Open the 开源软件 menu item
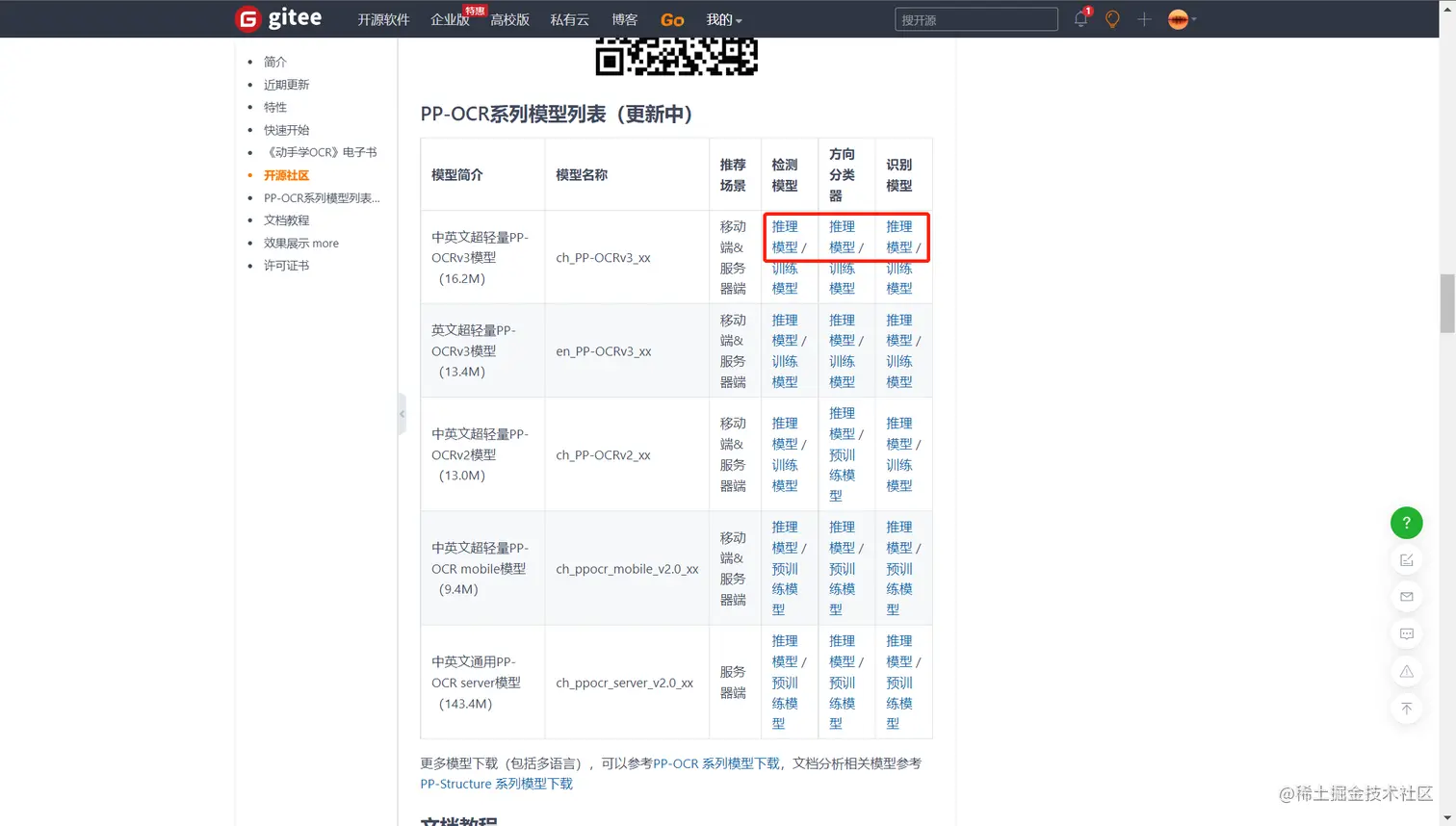This screenshot has width=1456, height=826. 383,19
